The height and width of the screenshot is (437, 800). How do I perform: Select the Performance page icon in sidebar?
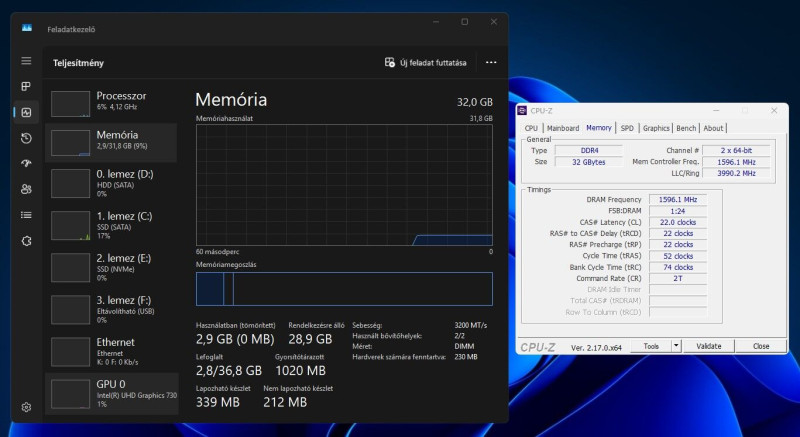[x=26, y=112]
